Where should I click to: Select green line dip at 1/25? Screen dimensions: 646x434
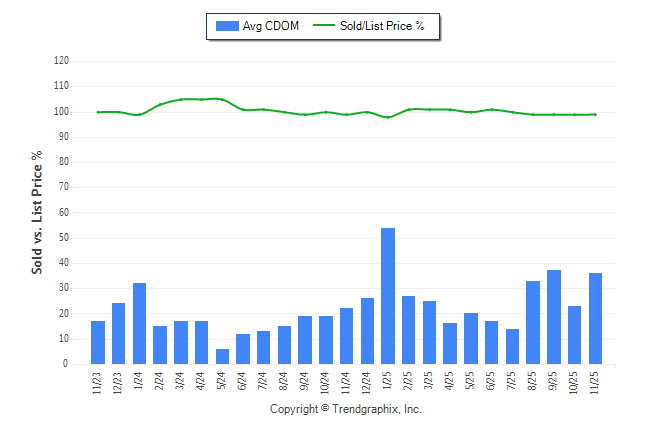click(388, 117)
